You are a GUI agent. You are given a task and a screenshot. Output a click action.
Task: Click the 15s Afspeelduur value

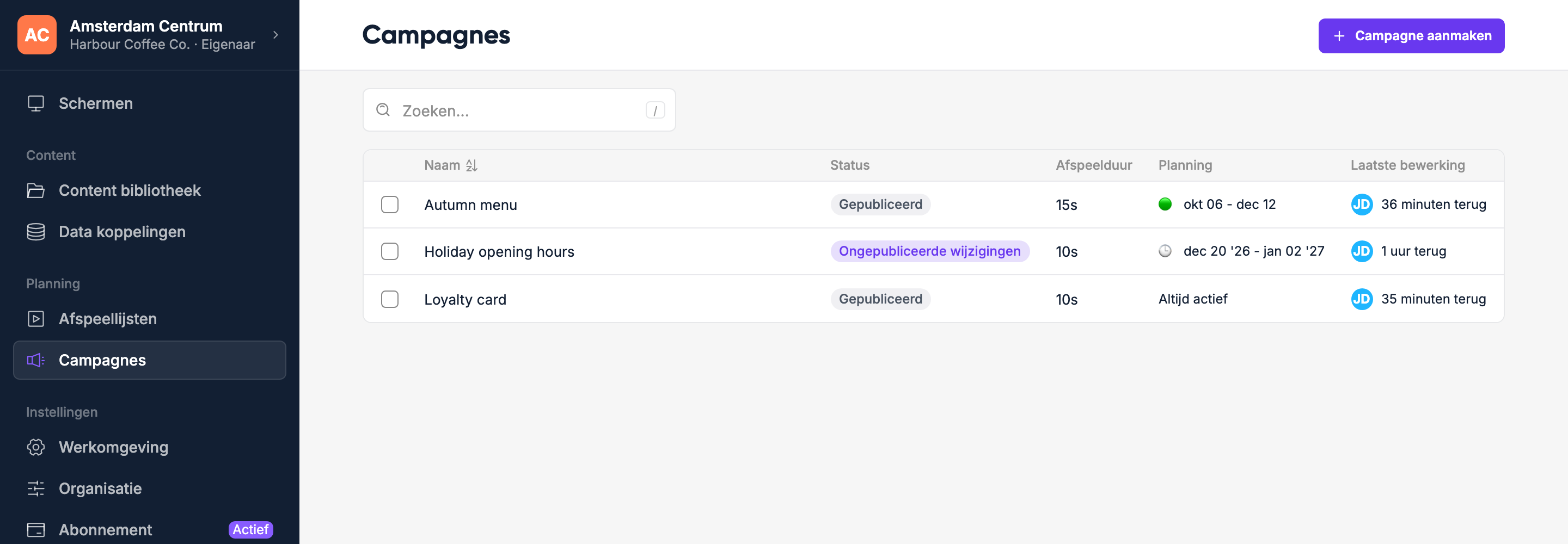coord(1066,205)
